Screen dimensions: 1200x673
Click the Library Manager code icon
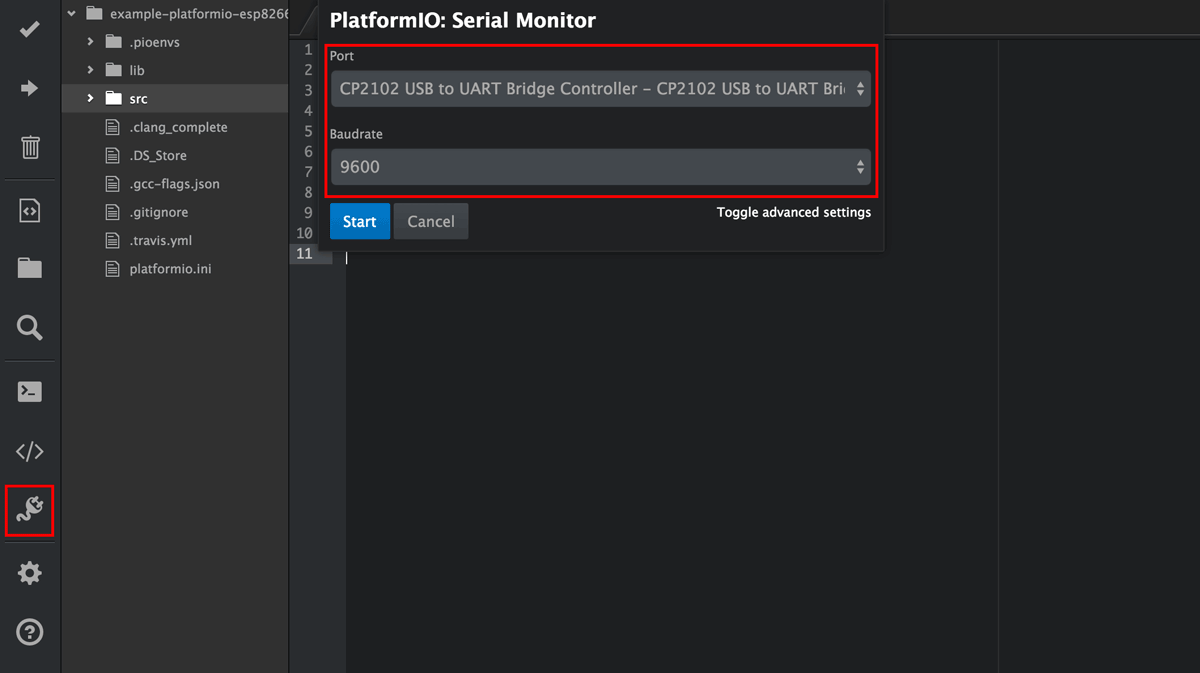coord(30,451)
